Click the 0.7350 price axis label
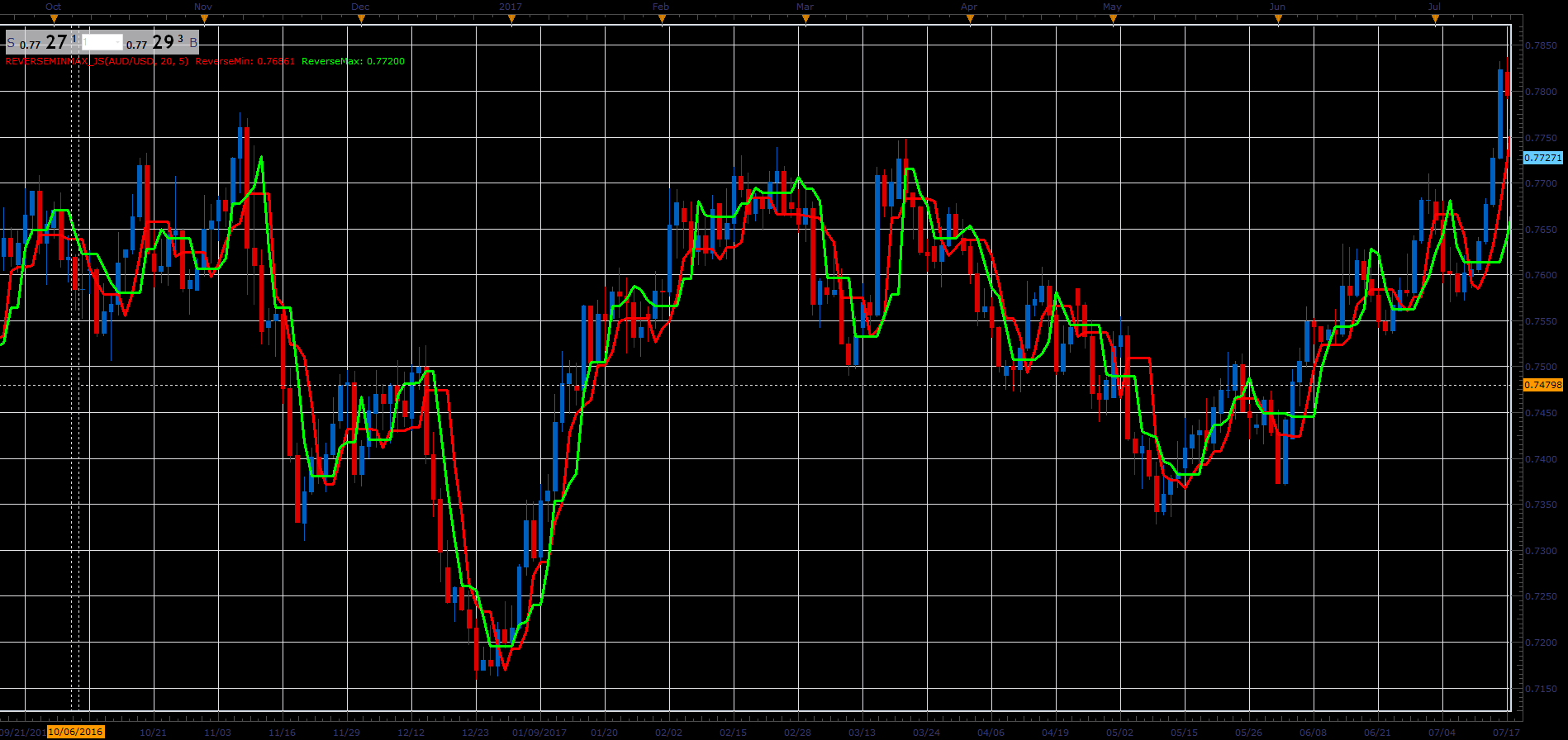The height and width of the screenshot is (740, 1568). tap(1542, 505)
